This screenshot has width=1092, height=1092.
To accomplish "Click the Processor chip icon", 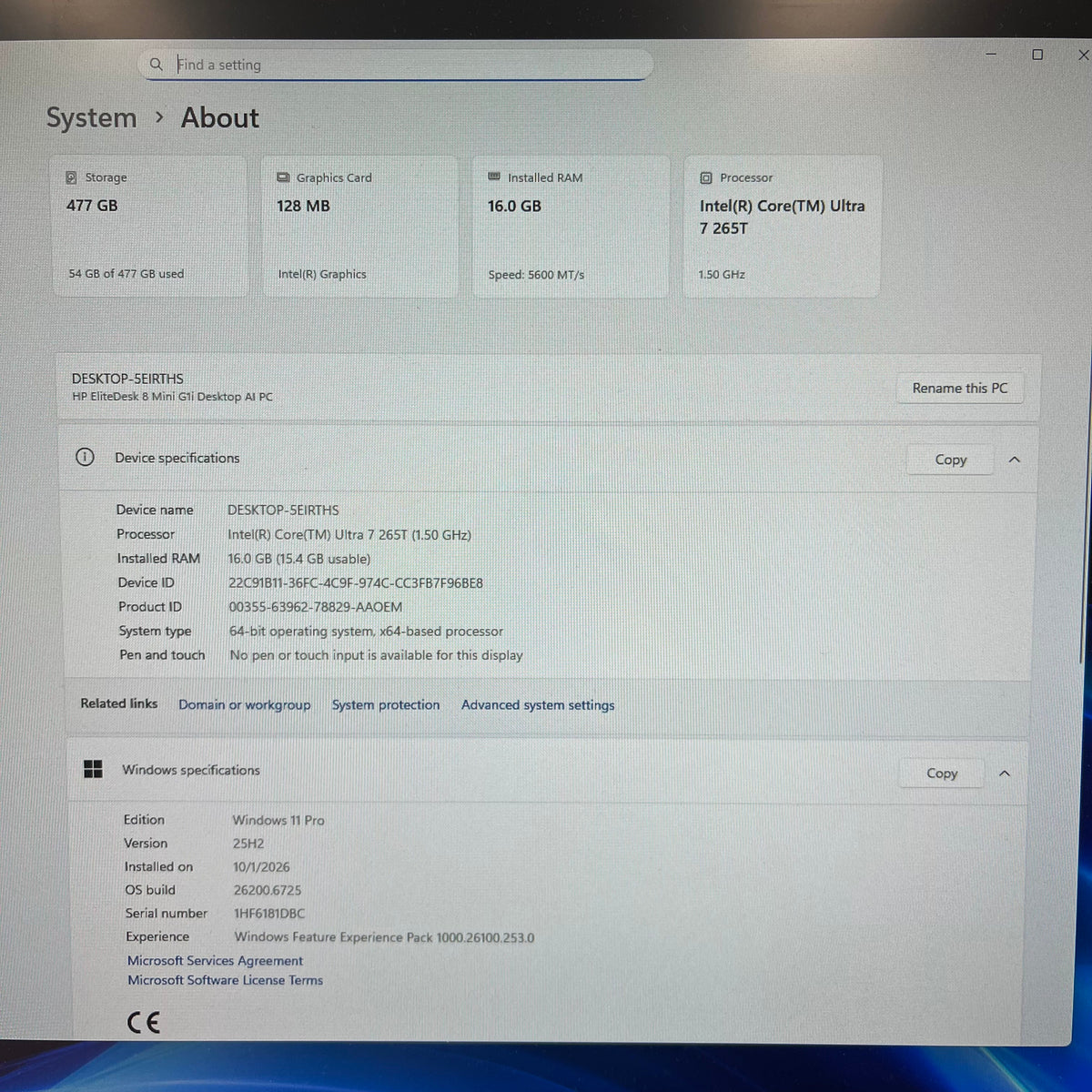I will coord(706,177).
